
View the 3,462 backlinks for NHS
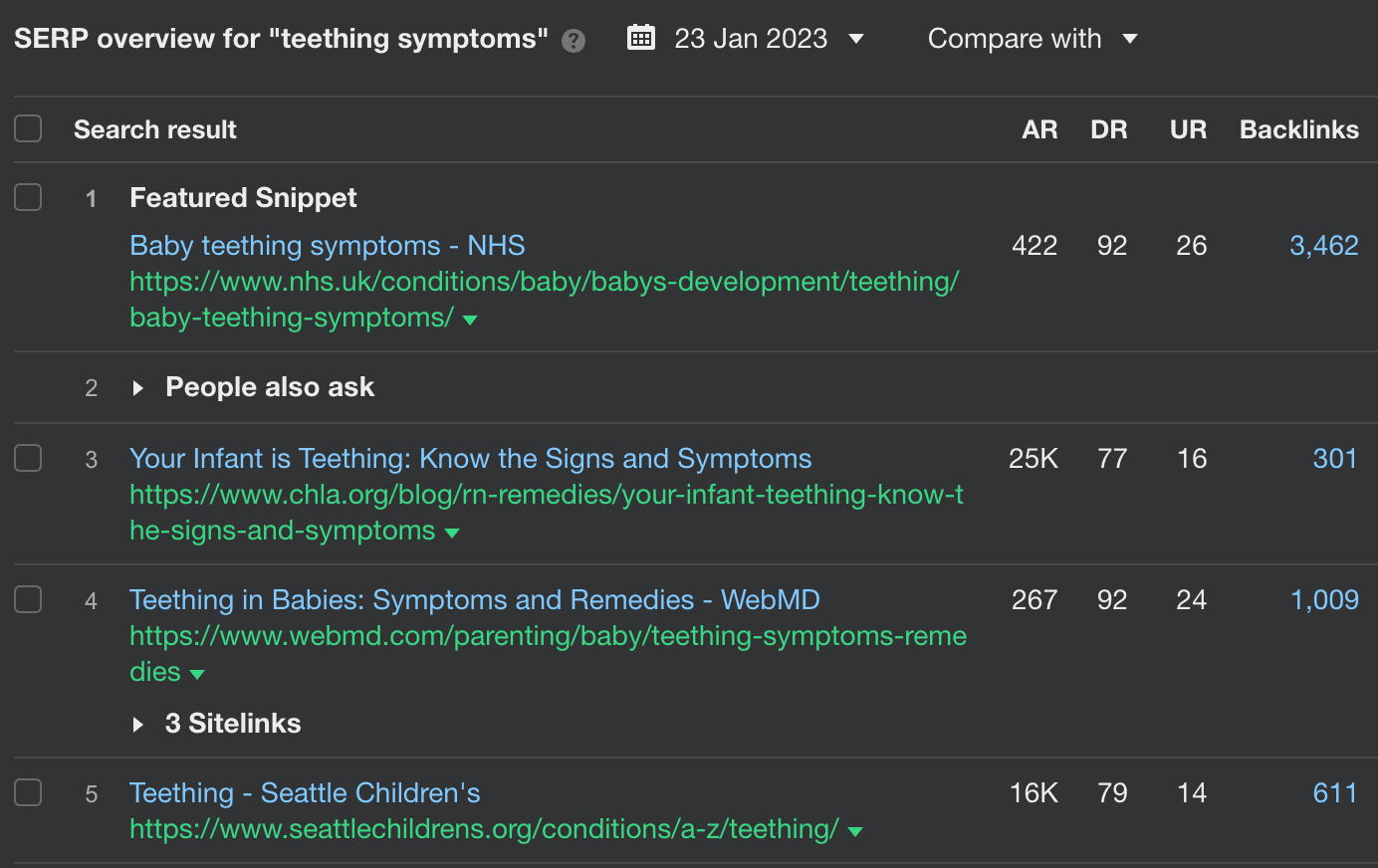1323,245
